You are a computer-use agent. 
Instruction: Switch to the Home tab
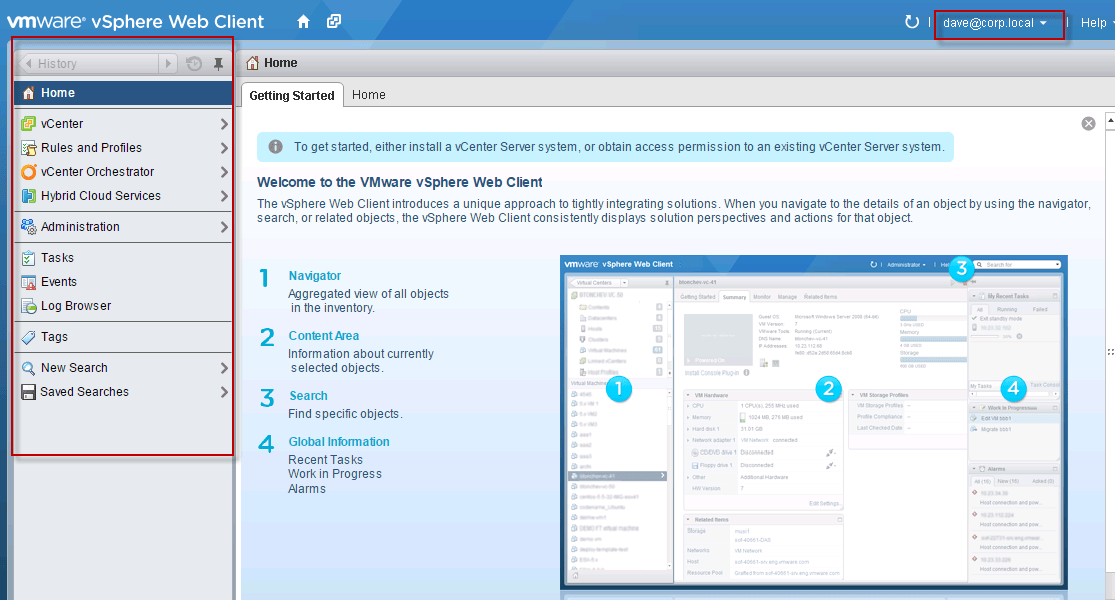369,95
